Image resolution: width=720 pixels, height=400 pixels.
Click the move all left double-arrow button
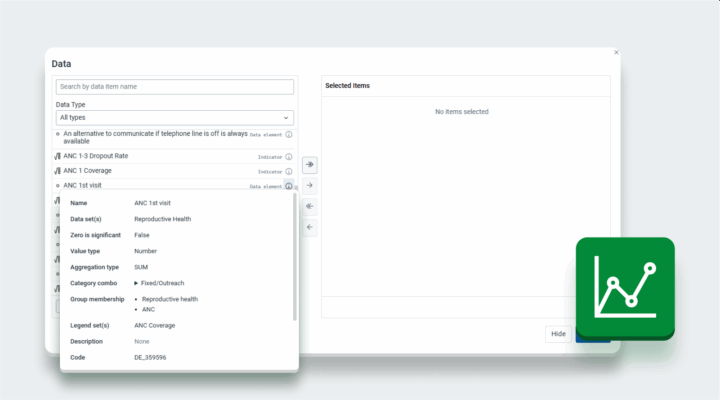point(310,206)
